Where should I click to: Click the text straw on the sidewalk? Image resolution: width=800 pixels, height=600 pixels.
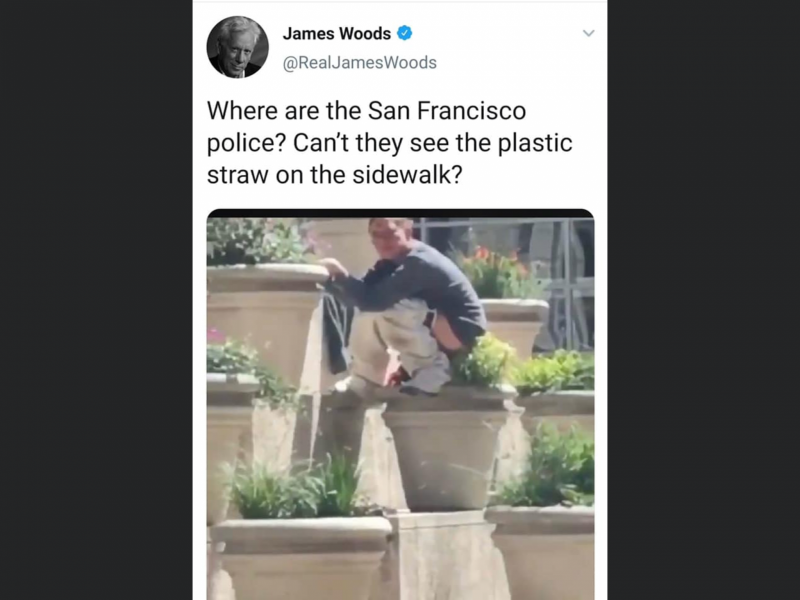(334, 174)
